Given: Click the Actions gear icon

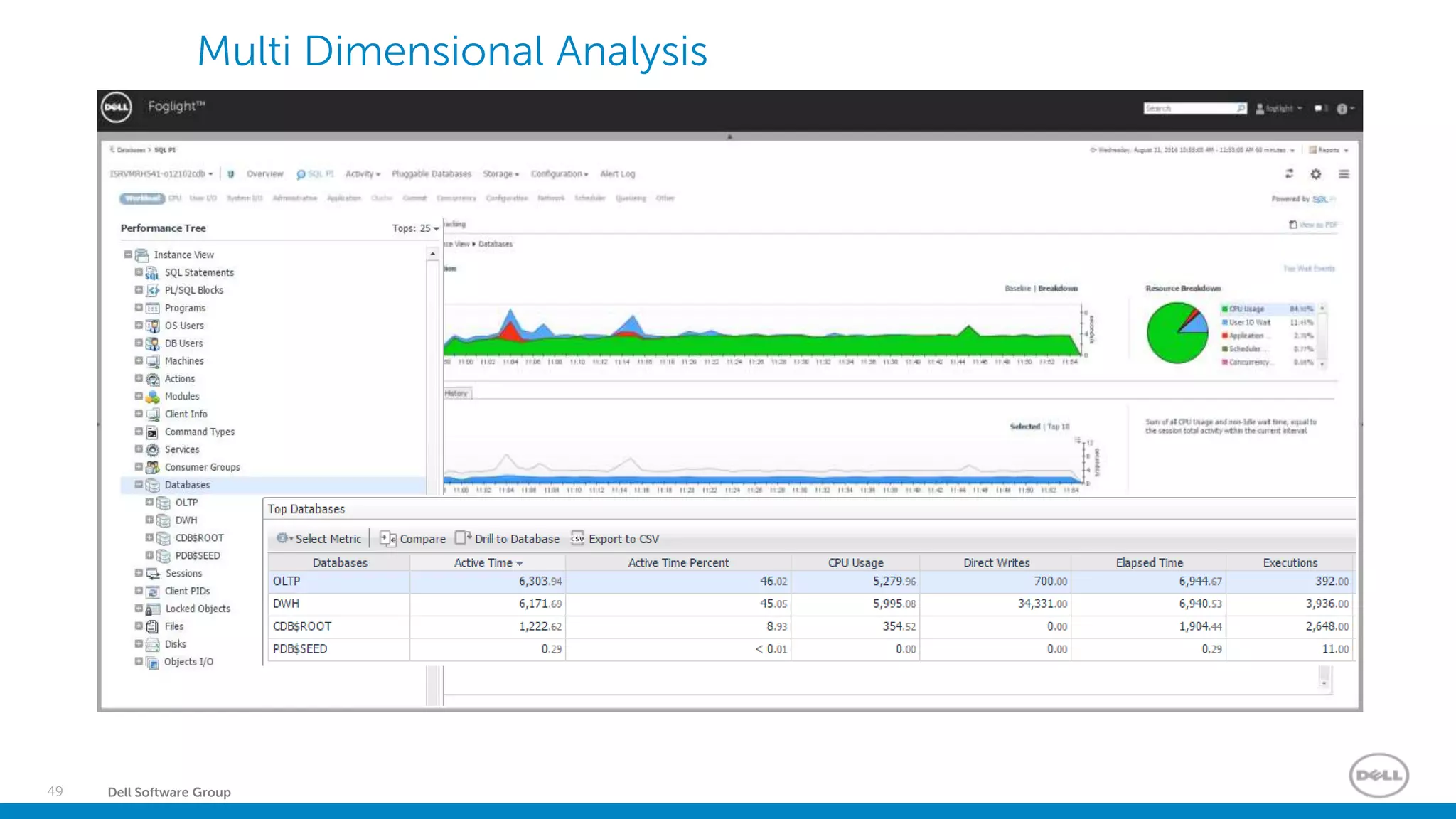Looking at the screenshot, I should 152,379.
